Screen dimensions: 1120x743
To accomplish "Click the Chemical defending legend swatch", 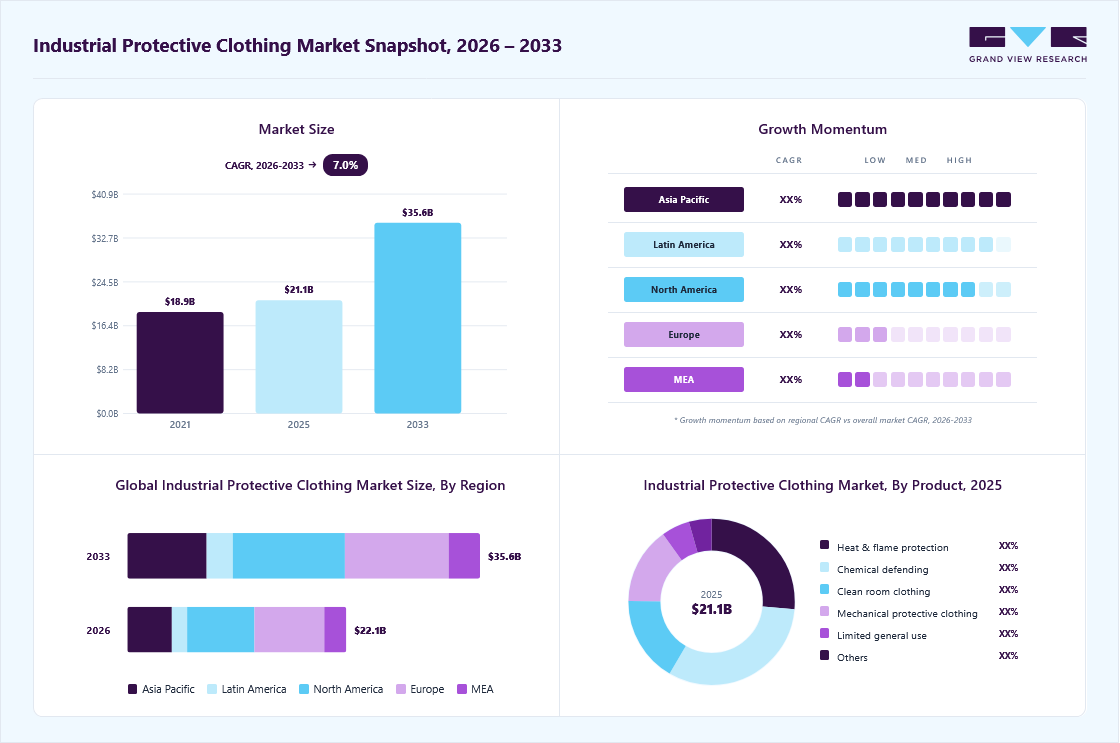I will point(824,567).
